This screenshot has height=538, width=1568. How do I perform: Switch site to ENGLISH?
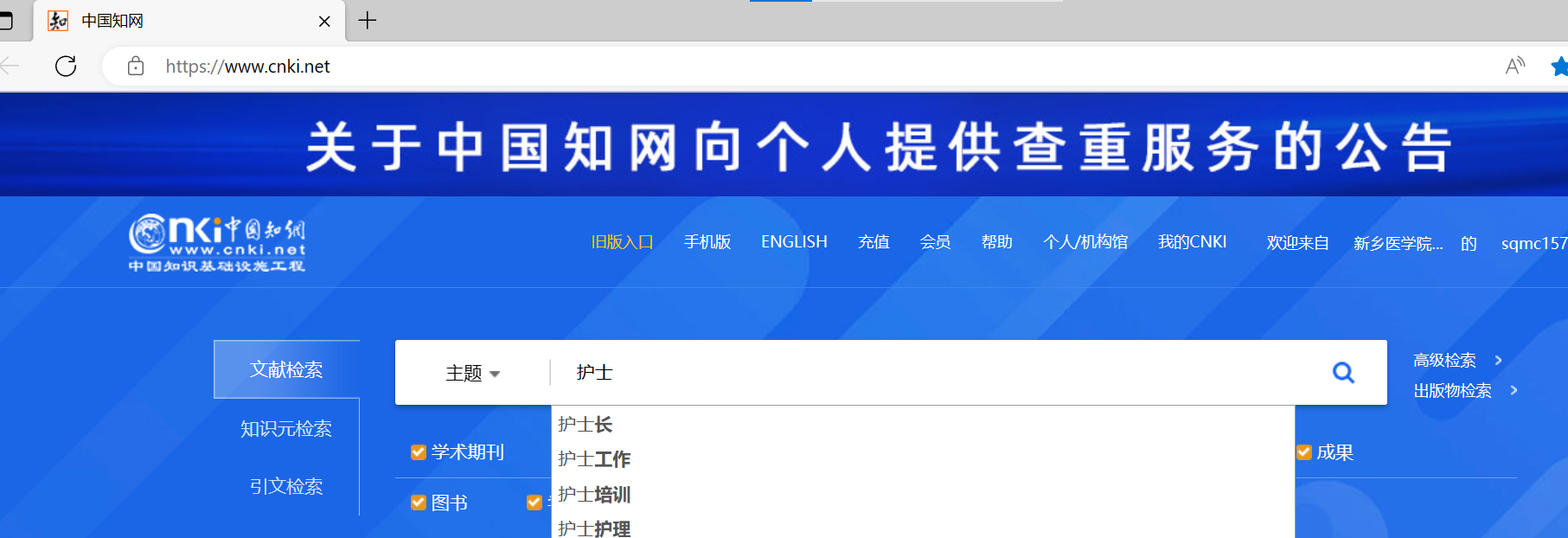click(x=794, y=242)
